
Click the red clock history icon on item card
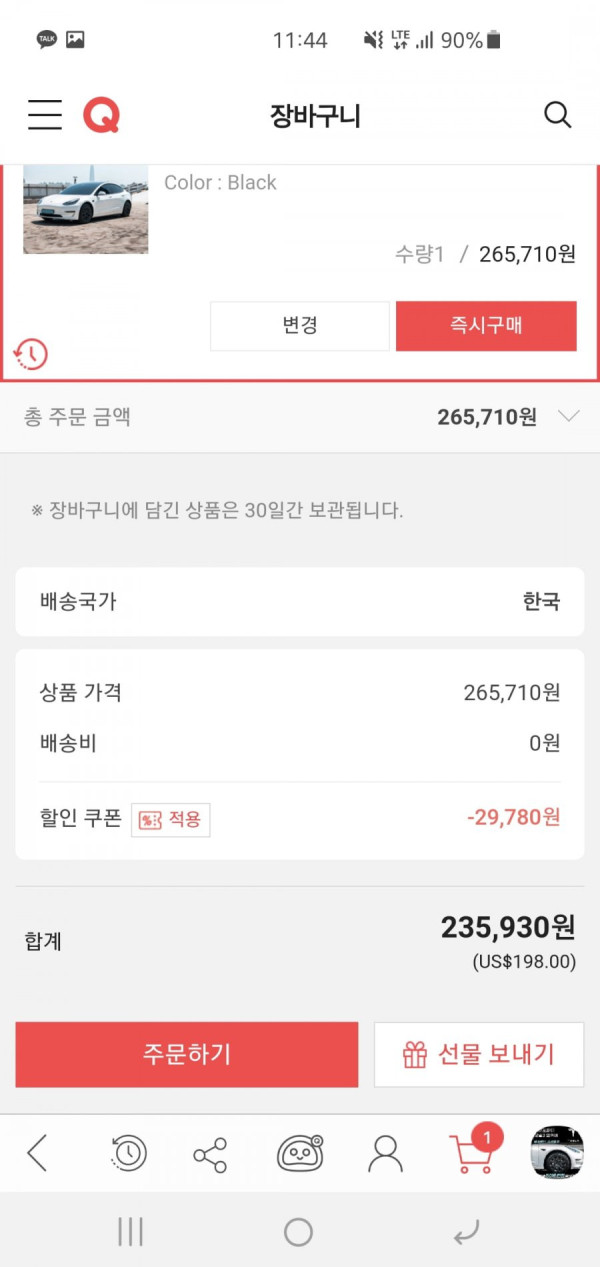30,354
